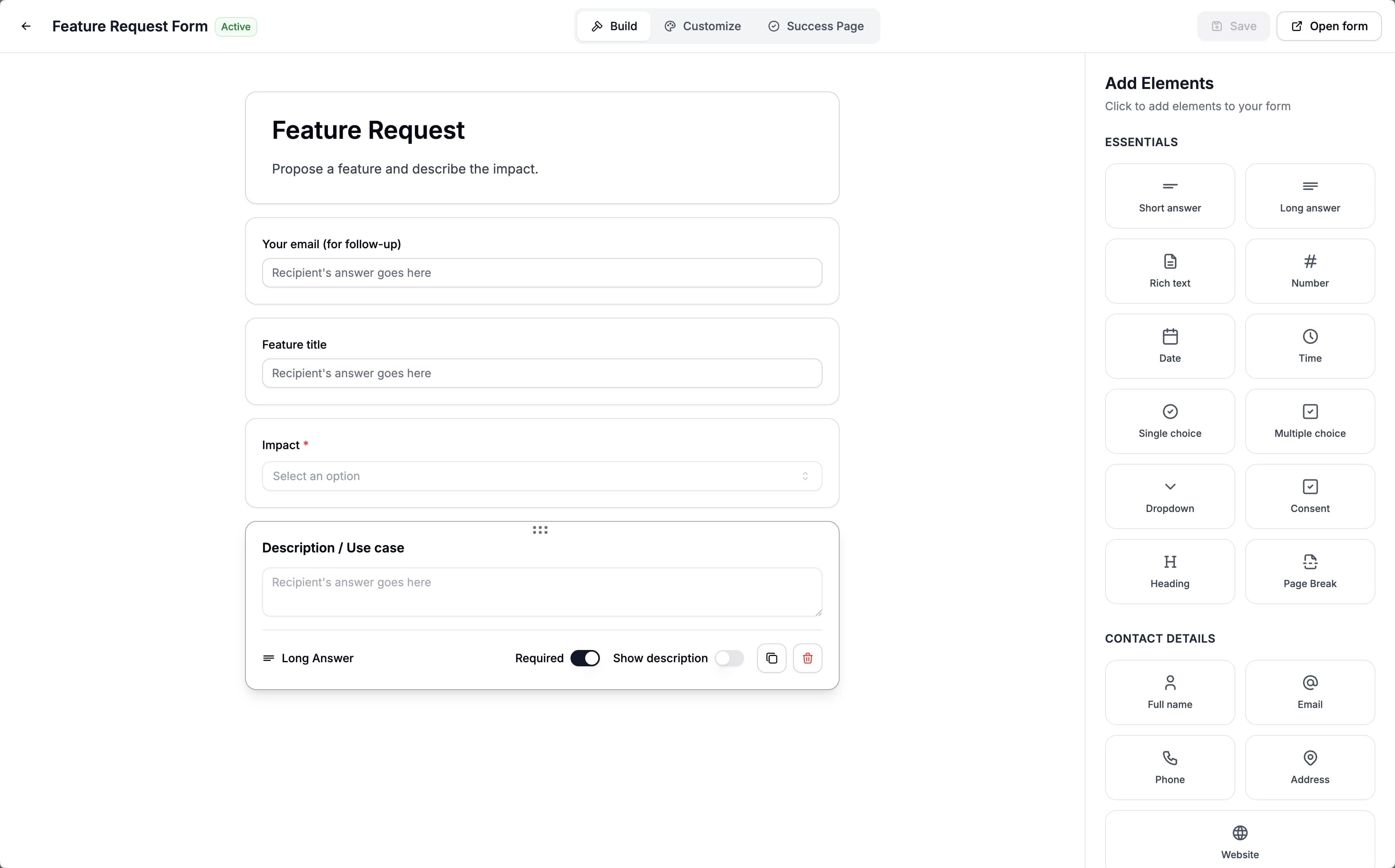Image resolution: width=1395 pixels, height=868 pixels.
Task: Open the Impact select dropdown
Action: pyautogui.click(x=542, y=476)
